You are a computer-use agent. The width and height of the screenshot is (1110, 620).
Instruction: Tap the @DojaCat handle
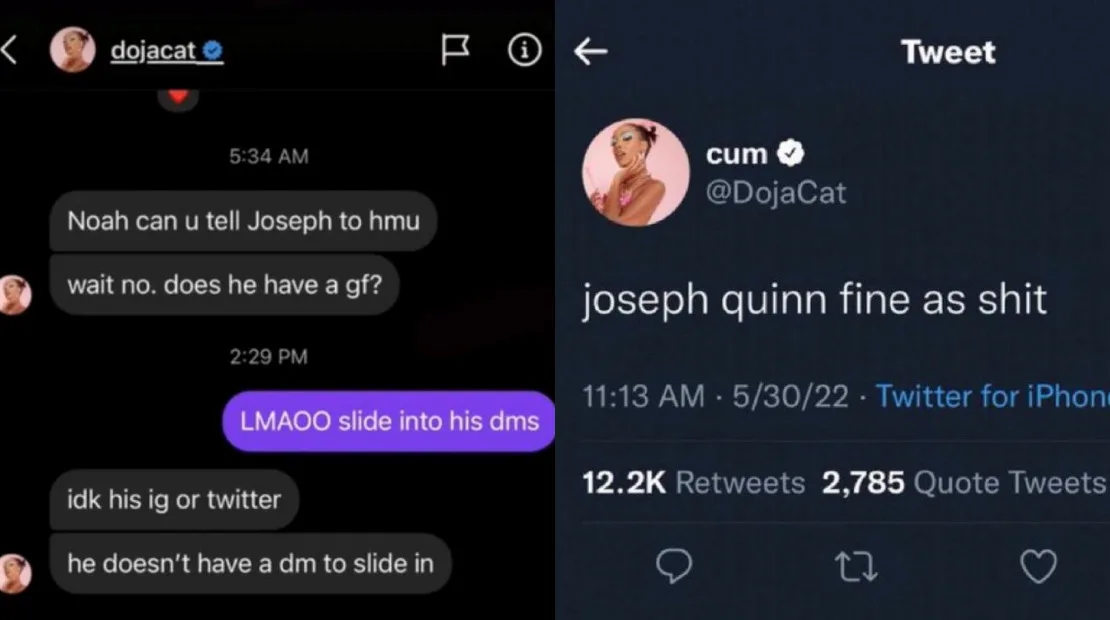(776, 192)
